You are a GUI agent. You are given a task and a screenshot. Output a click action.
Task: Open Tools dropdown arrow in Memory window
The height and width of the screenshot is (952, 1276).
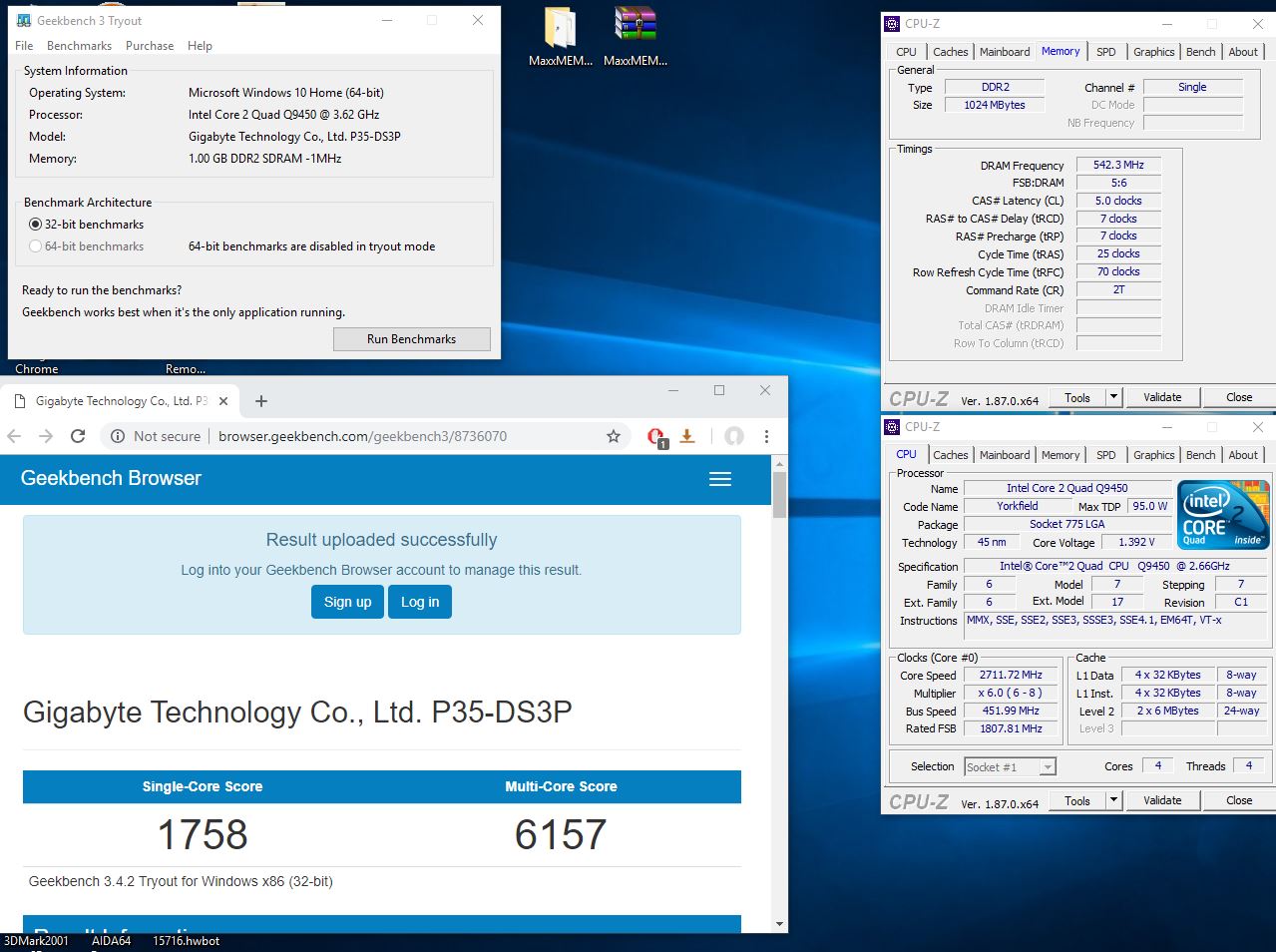[x=1114, y=397]
